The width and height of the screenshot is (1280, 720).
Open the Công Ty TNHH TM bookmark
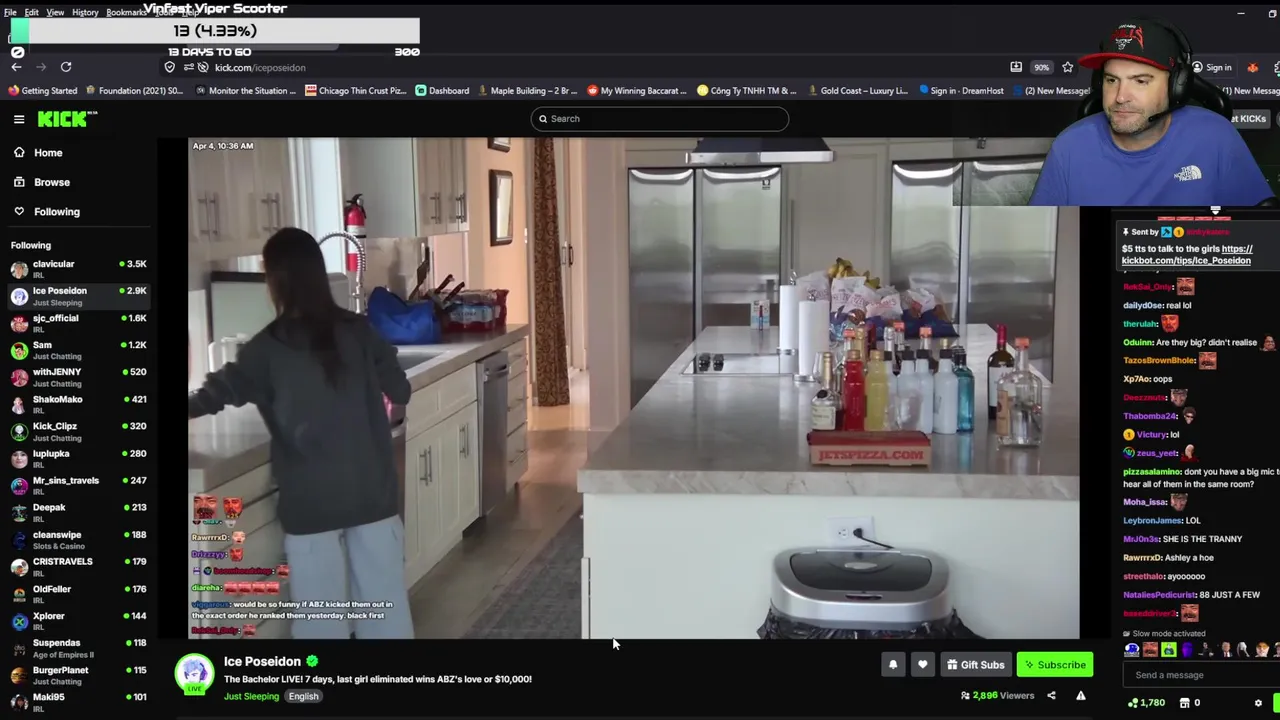[747, 91]
